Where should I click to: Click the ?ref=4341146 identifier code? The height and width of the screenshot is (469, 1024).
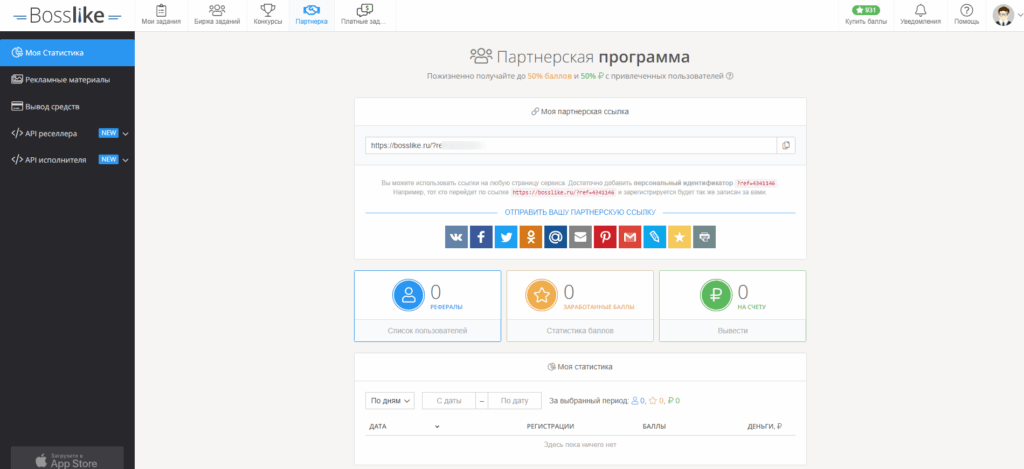(756, 184)
